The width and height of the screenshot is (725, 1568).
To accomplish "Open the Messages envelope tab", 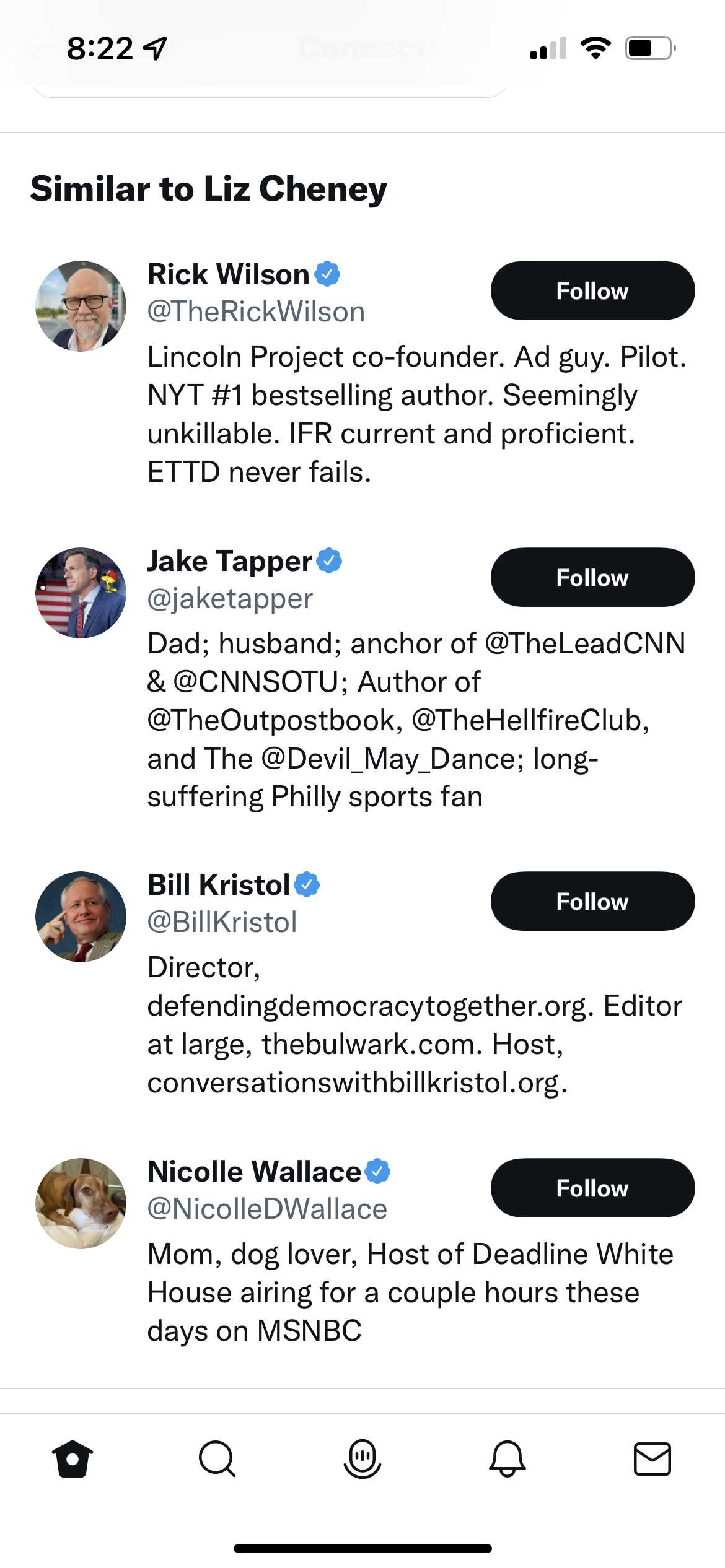I will click(652, 1458).
